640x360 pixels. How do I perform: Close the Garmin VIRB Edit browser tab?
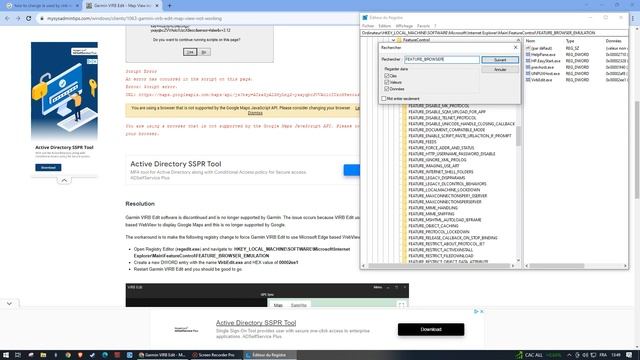[x=157, y=6]
